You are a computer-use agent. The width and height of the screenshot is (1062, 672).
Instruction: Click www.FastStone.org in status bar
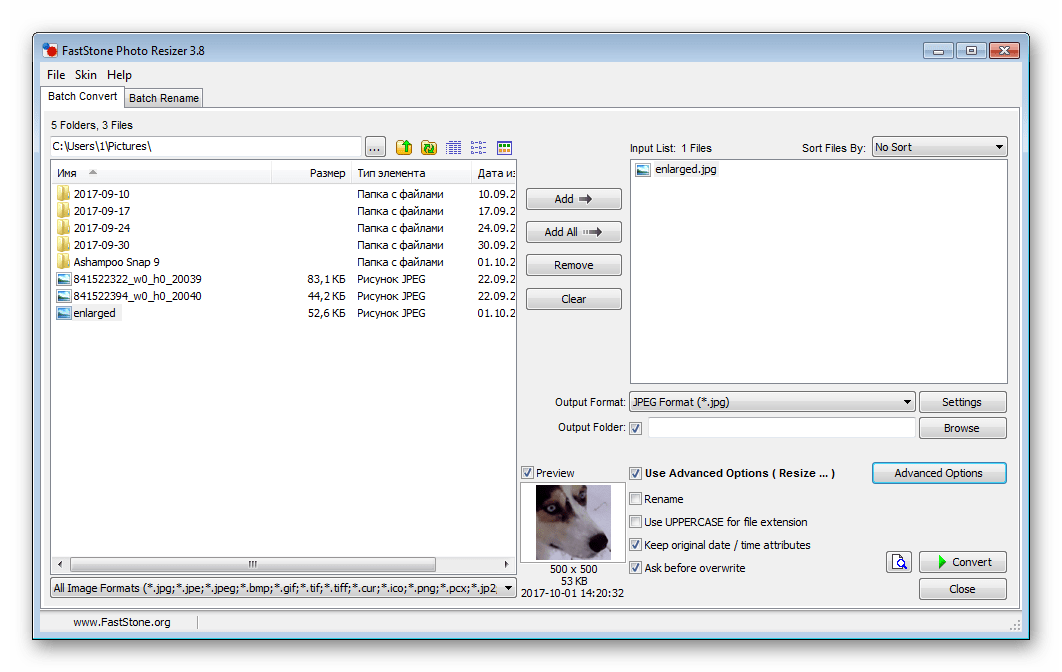(x=122, y=622)
